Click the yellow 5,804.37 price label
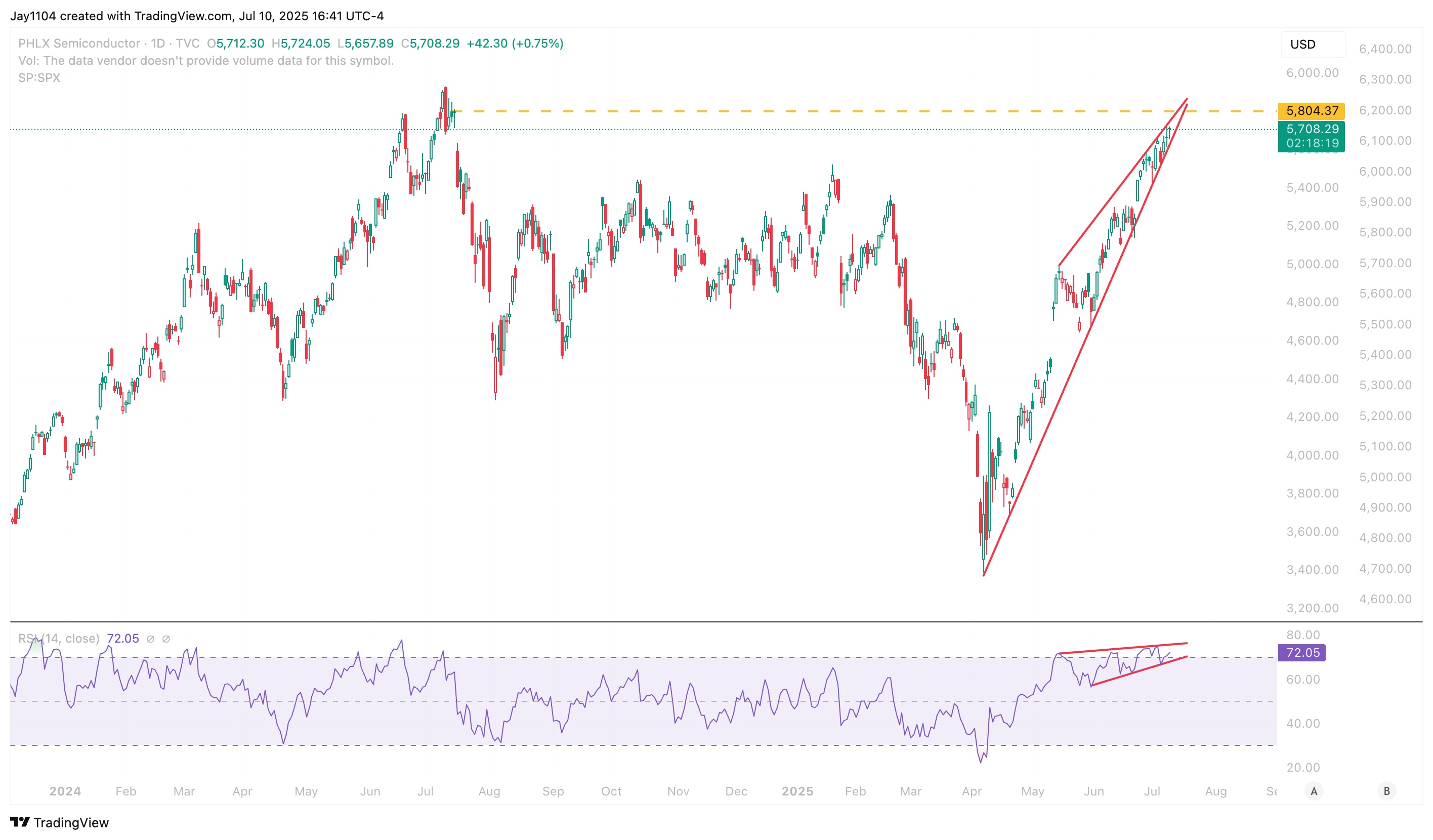This screenshot has width=1433, height=840. pos(1311,110)
